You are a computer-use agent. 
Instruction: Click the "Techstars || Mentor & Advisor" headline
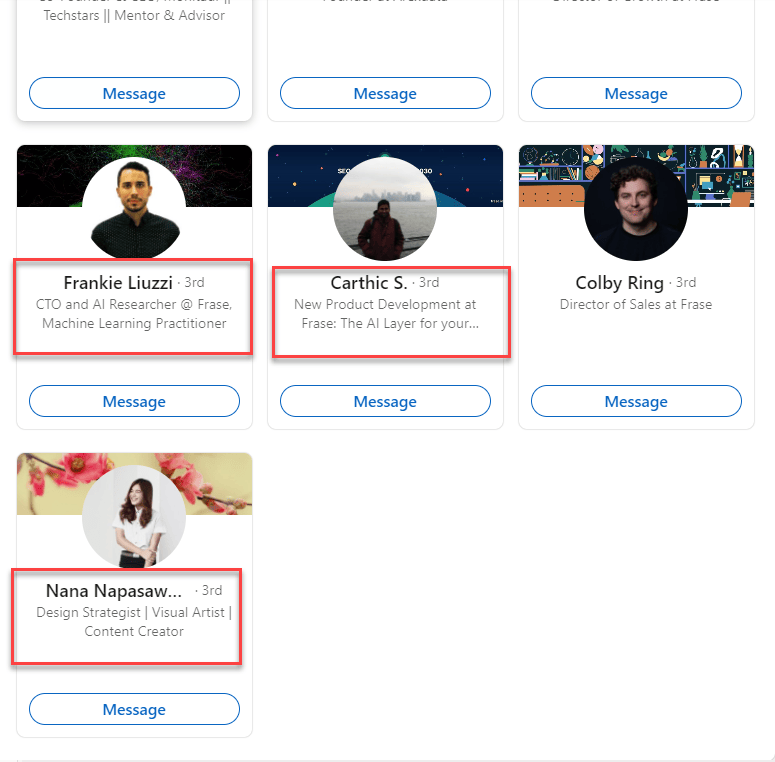[134, 15]
